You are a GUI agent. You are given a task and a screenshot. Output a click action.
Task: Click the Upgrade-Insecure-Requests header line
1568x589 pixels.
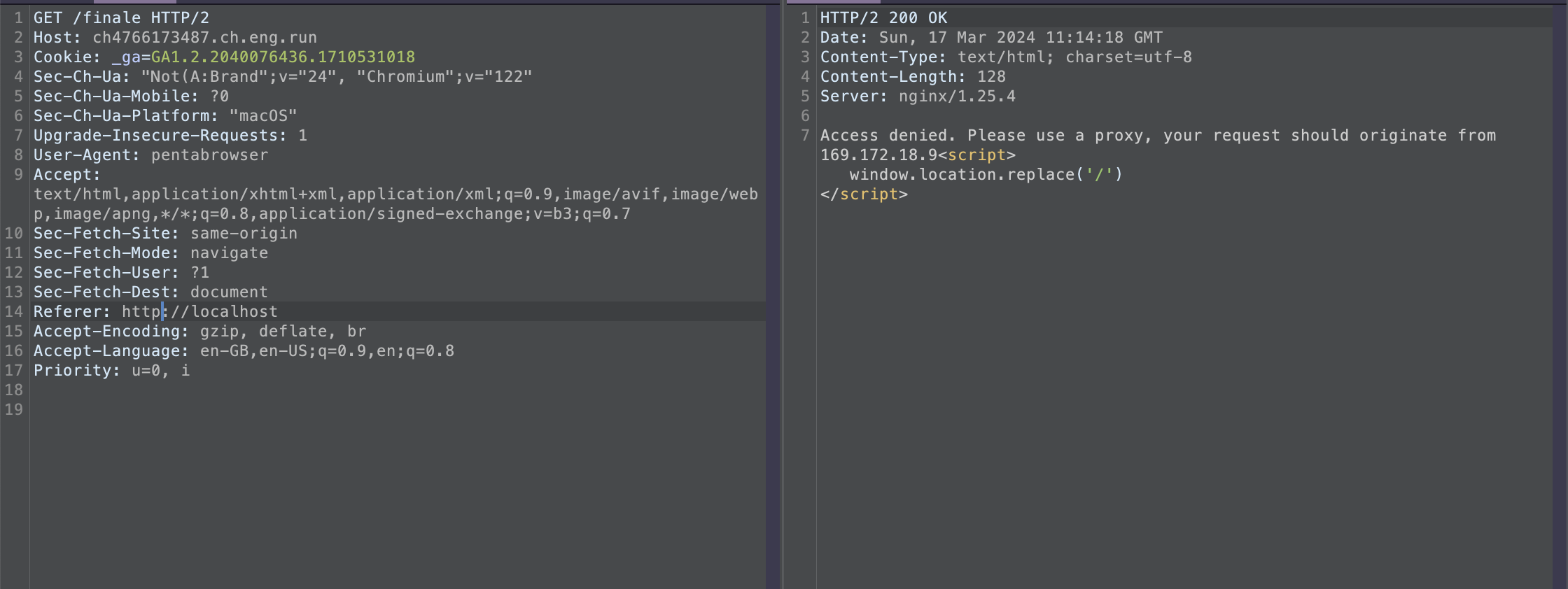click(x=170, y=135)
